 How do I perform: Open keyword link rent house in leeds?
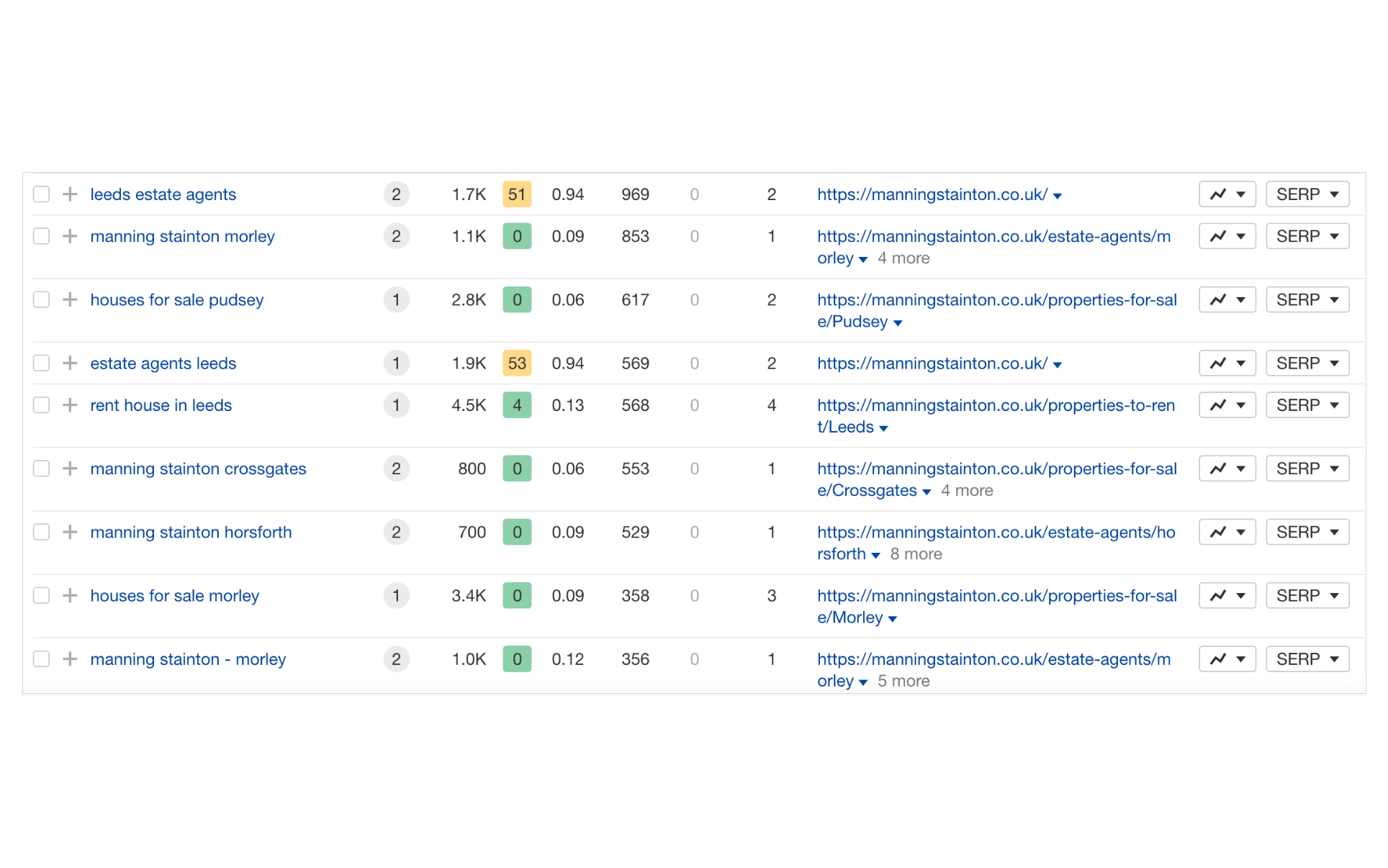[161, 405]
